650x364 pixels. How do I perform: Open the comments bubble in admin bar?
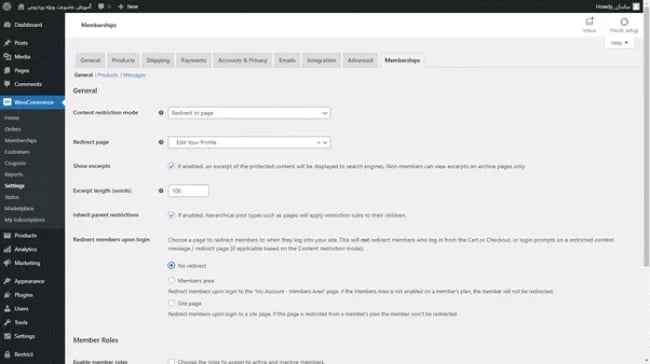tap(101, 7)
